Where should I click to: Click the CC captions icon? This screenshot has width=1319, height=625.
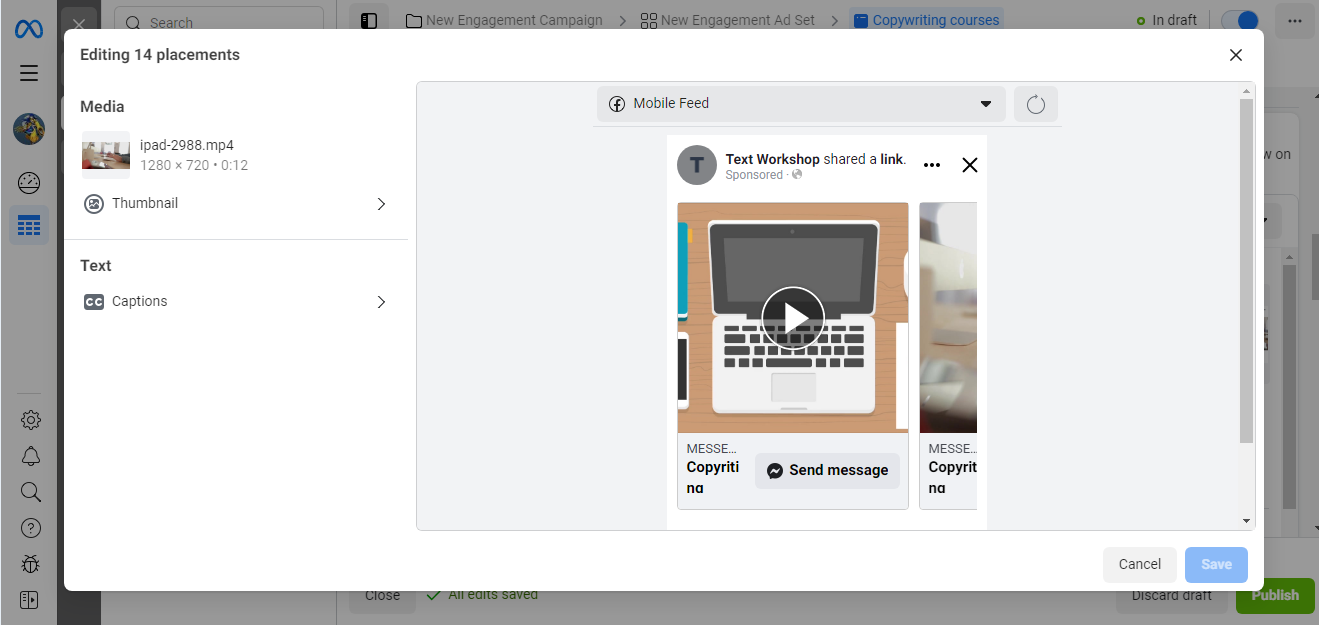tap(94, 302)
